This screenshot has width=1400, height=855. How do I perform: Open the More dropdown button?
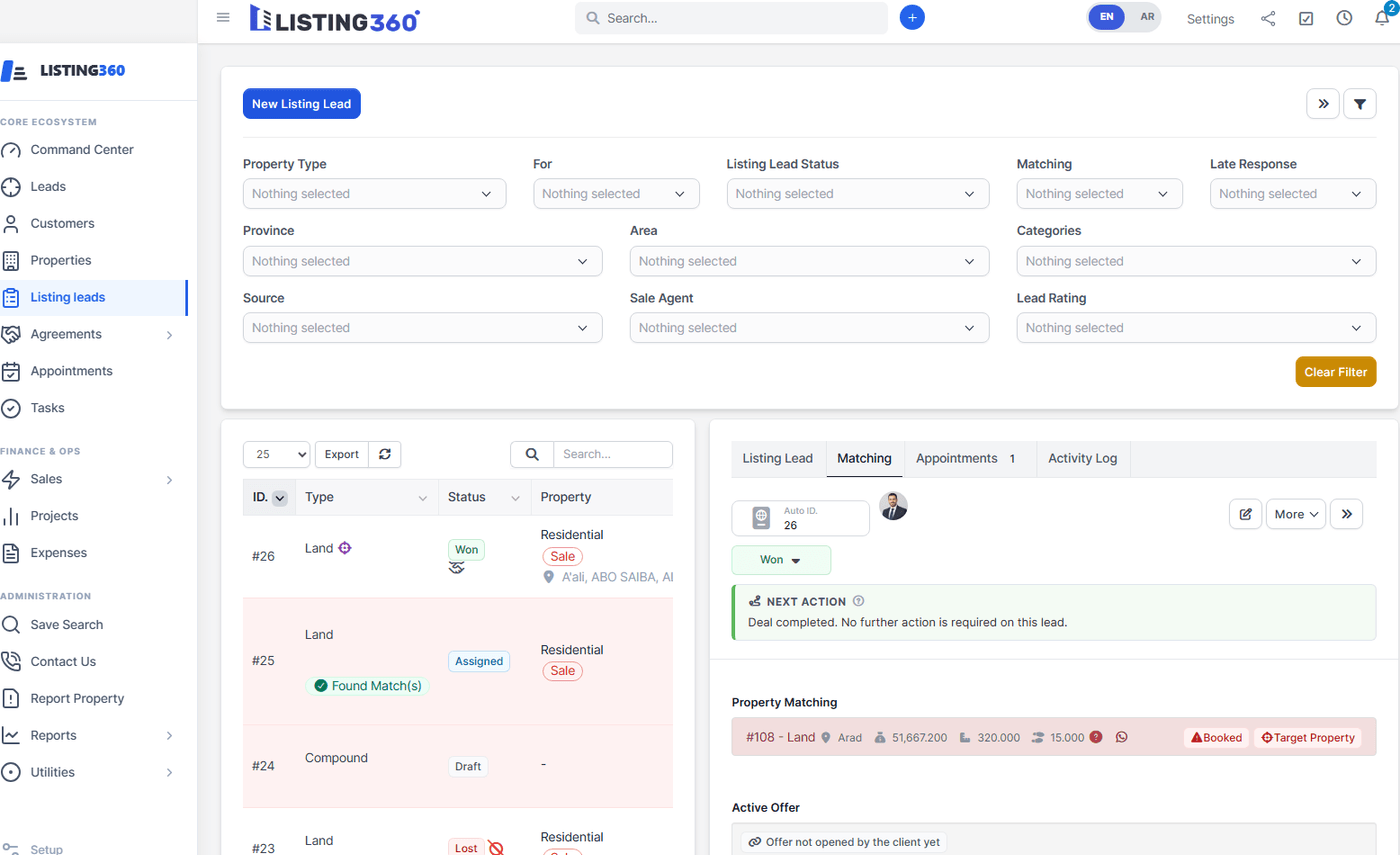click(1296, 514)
